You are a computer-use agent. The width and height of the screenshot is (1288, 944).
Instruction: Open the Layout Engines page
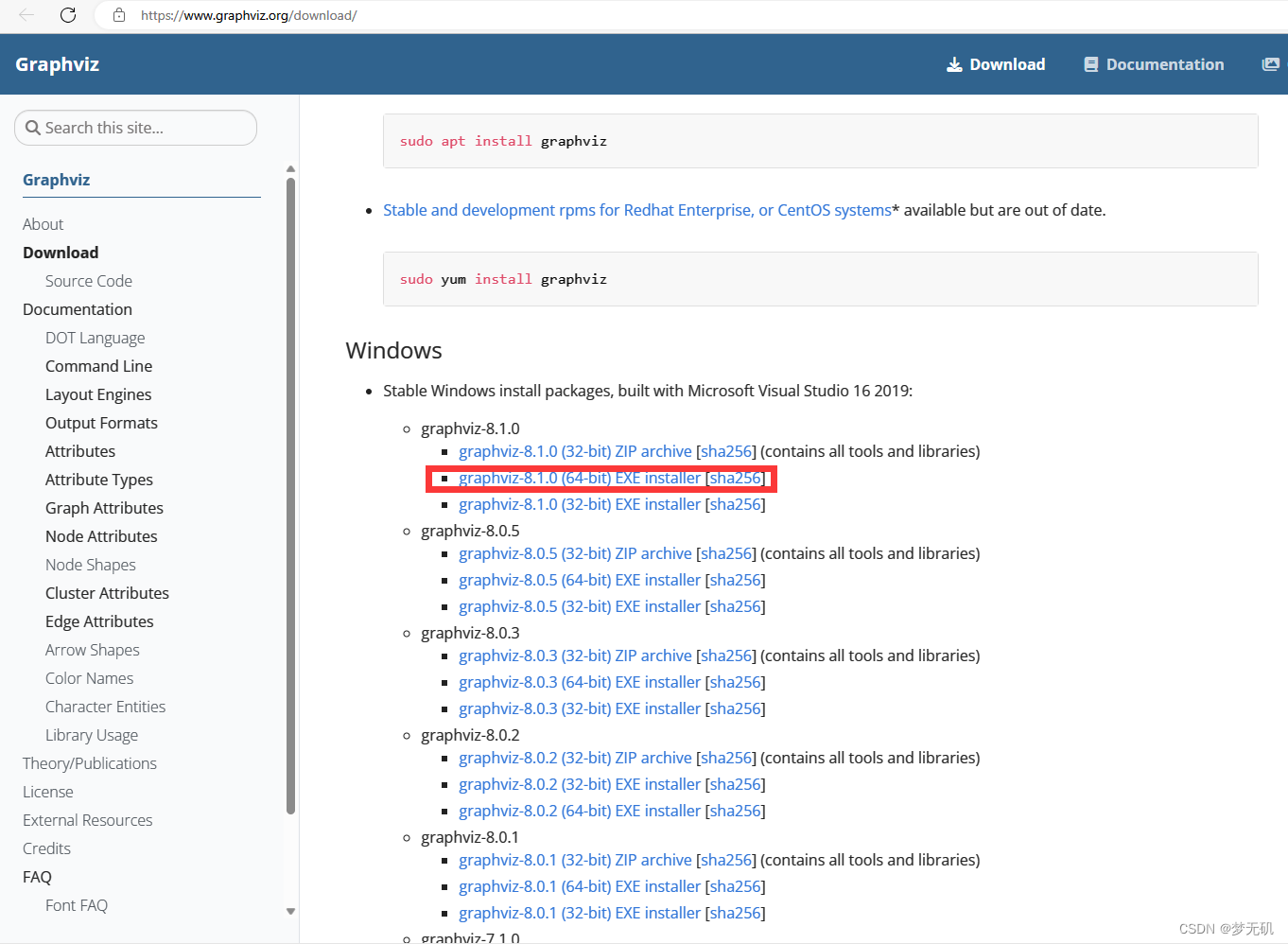pyautogui.click(x=98, y=394)
